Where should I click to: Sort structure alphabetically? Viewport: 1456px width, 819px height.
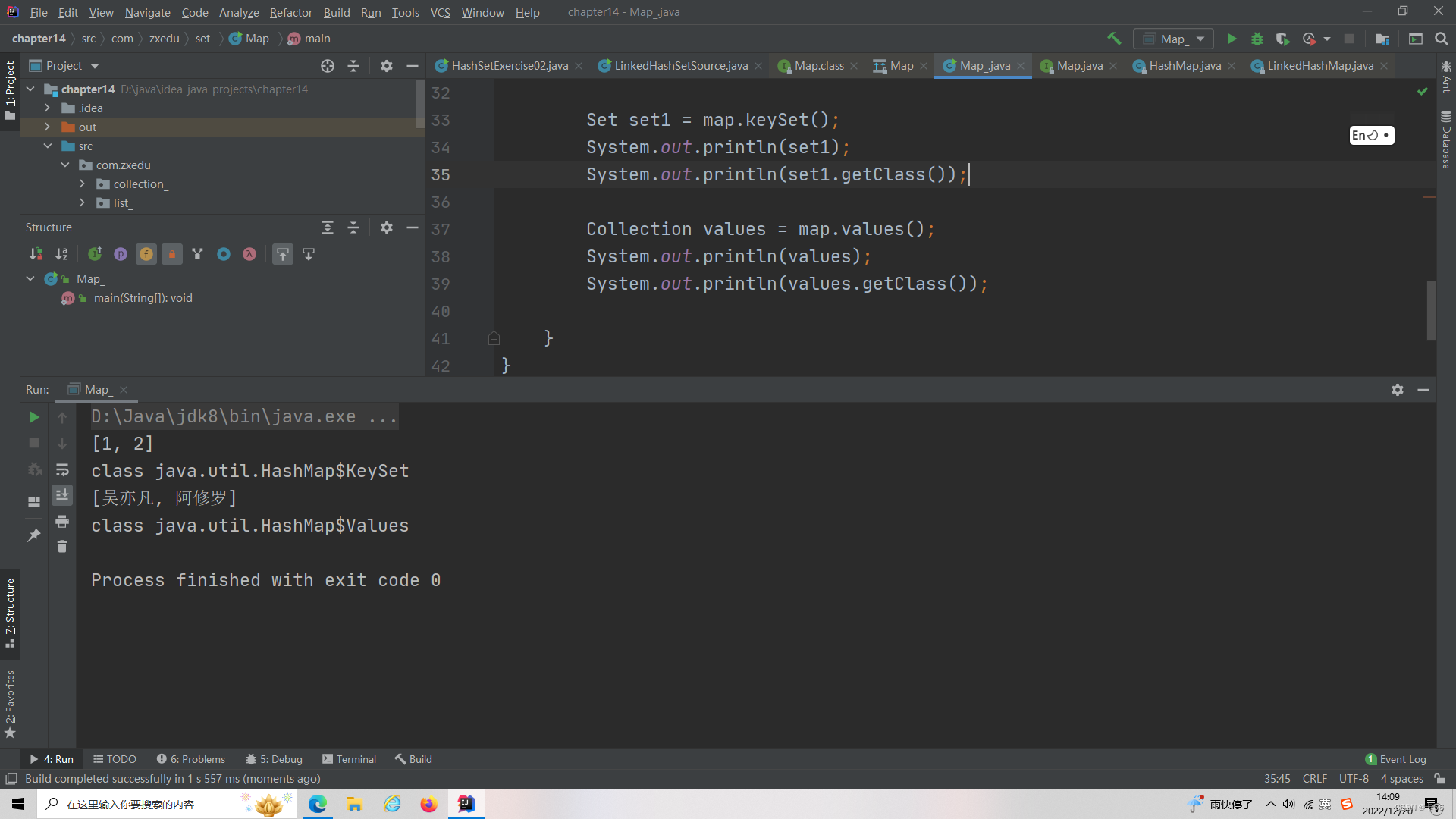point(61,254)
